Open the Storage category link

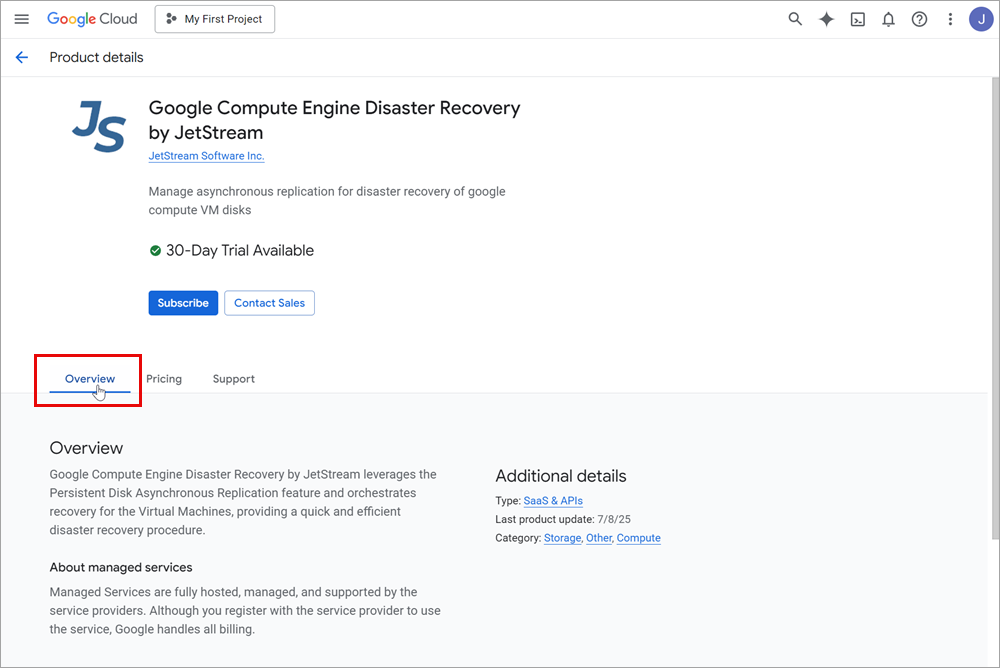click(x=562, y=538)
